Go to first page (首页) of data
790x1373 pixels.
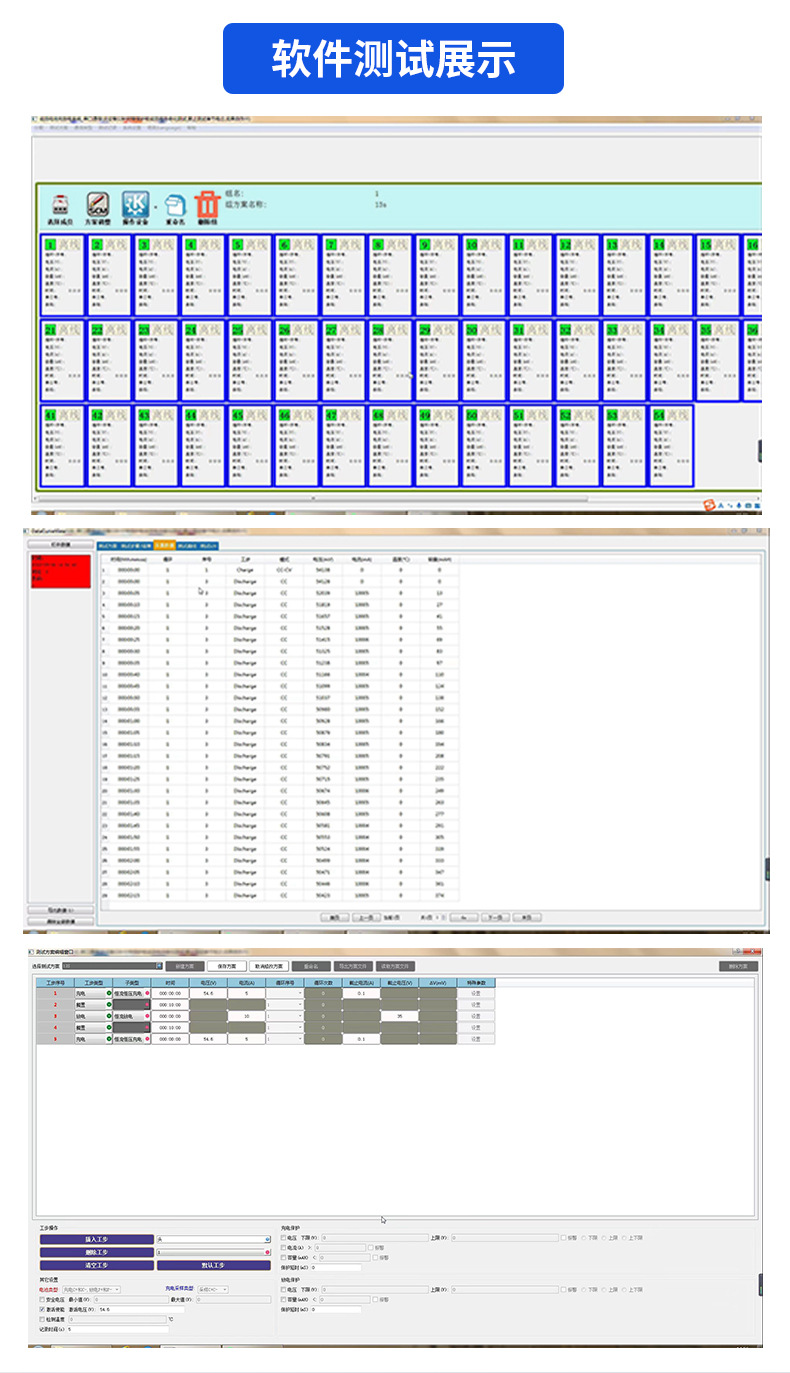[x=334, y=917]
